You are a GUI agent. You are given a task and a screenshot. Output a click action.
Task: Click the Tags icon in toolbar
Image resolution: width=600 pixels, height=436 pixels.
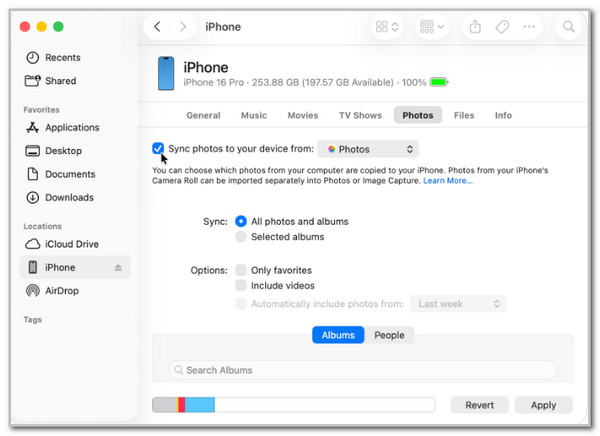point(503,27)
